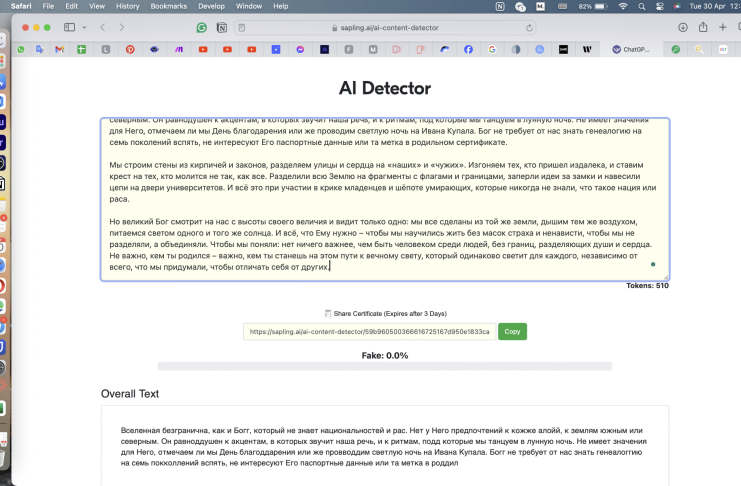Go forward with the forward arrow
Image resolution: width=741 pixels, height=486 pixels.
tap(121, 27)
